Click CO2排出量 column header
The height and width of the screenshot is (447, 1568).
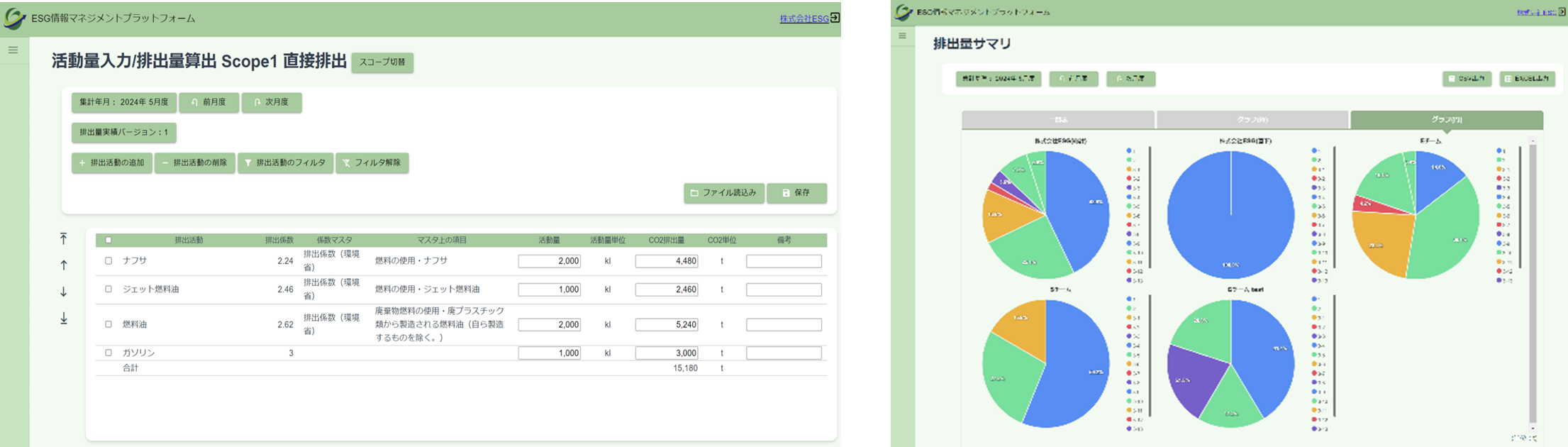pos(667,240)
